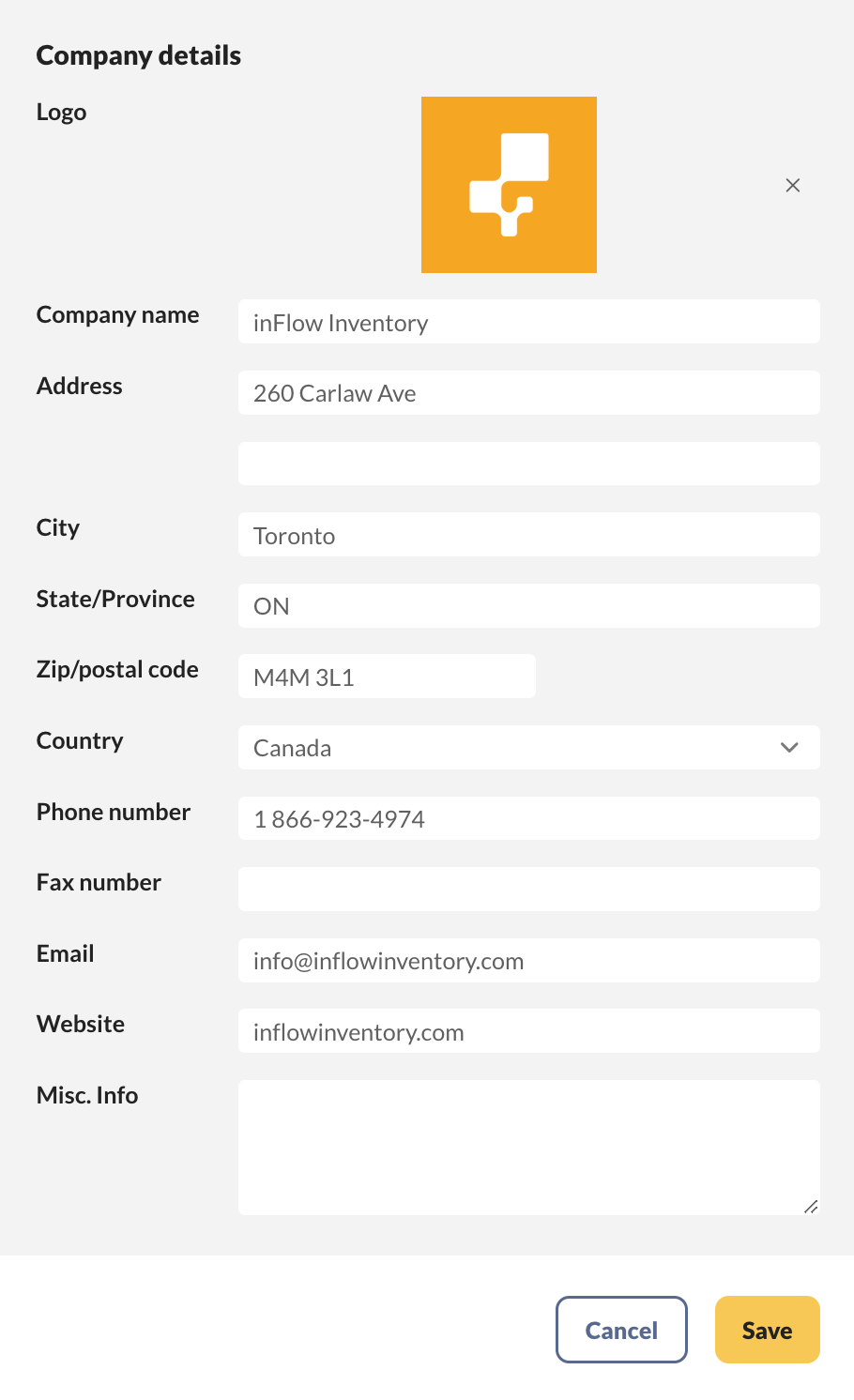Open the Country field showing Canada

[507, 748]
